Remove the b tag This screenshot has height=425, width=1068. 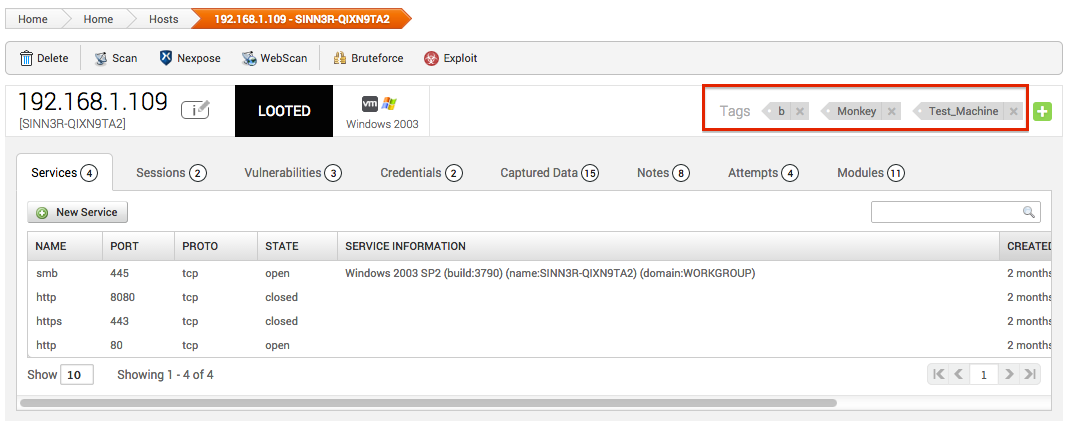click(x=799, y=111)
